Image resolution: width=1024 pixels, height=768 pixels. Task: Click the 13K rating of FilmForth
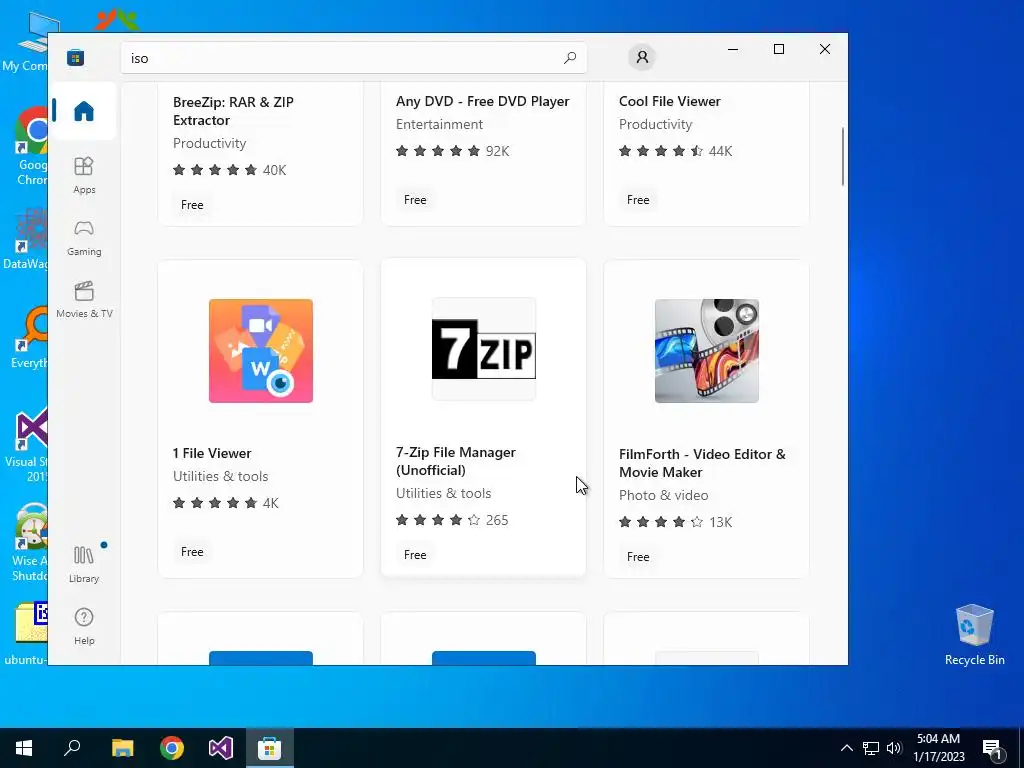coord(675,522)
